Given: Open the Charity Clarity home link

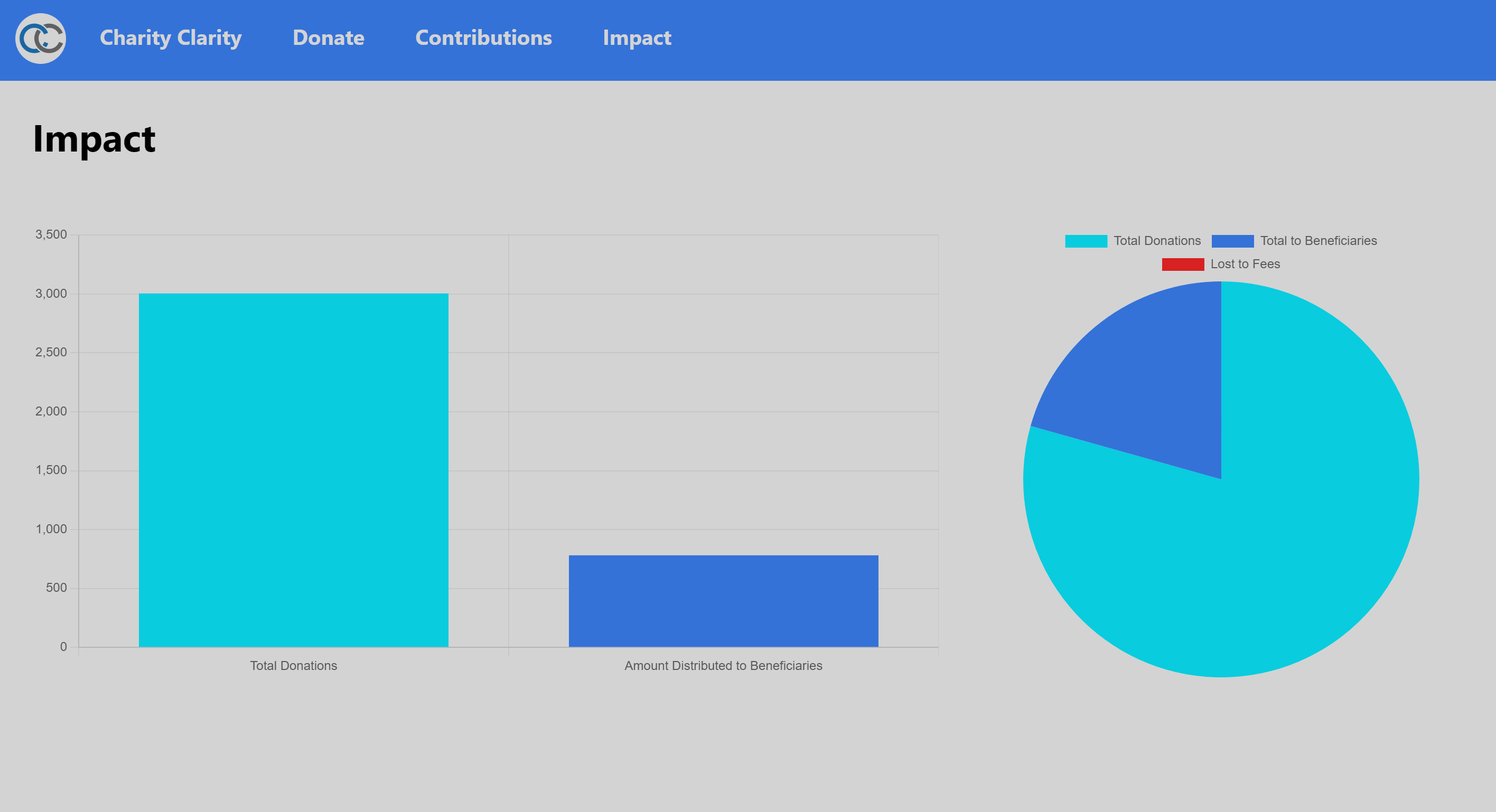Looking at the screenshot, I should click(x=170, y=39).
